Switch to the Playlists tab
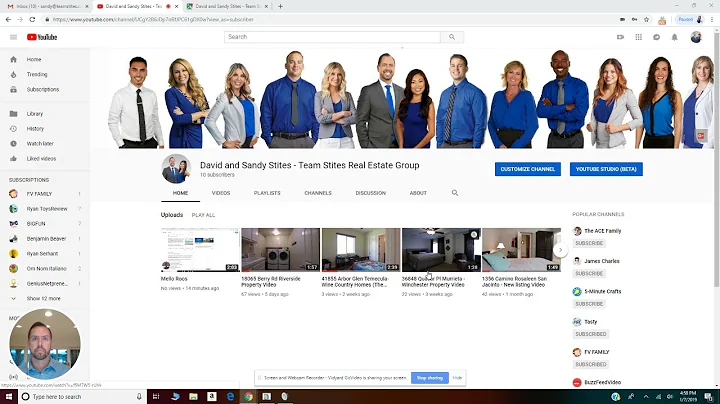 click(267, 193)
